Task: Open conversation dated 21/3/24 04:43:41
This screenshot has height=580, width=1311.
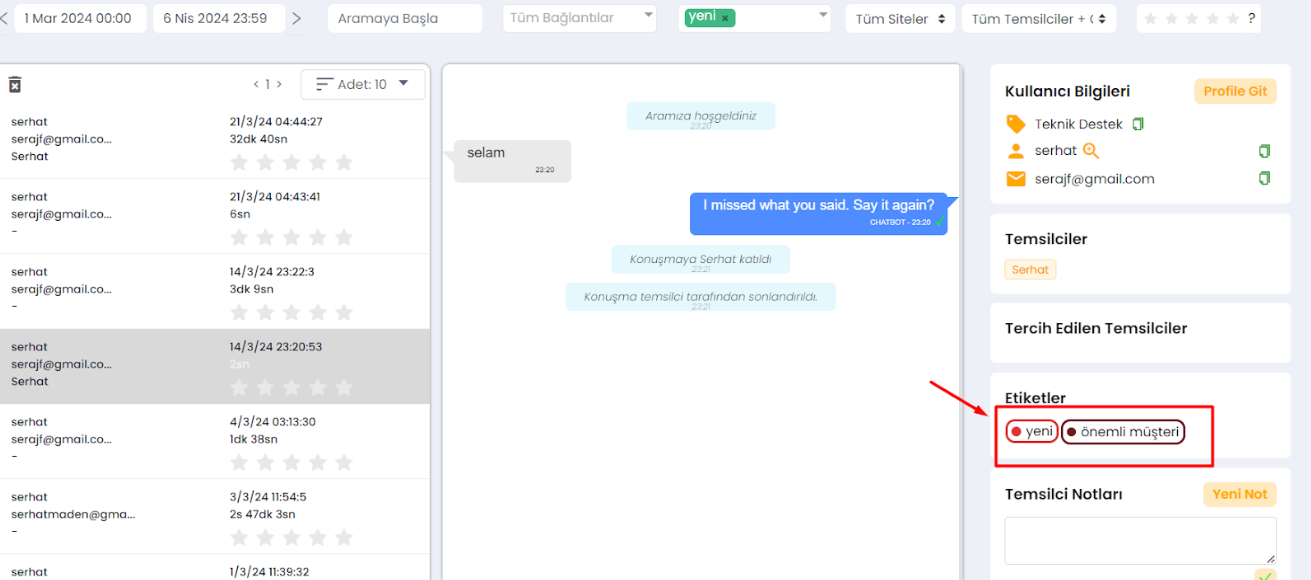Action: click(215, 216)
